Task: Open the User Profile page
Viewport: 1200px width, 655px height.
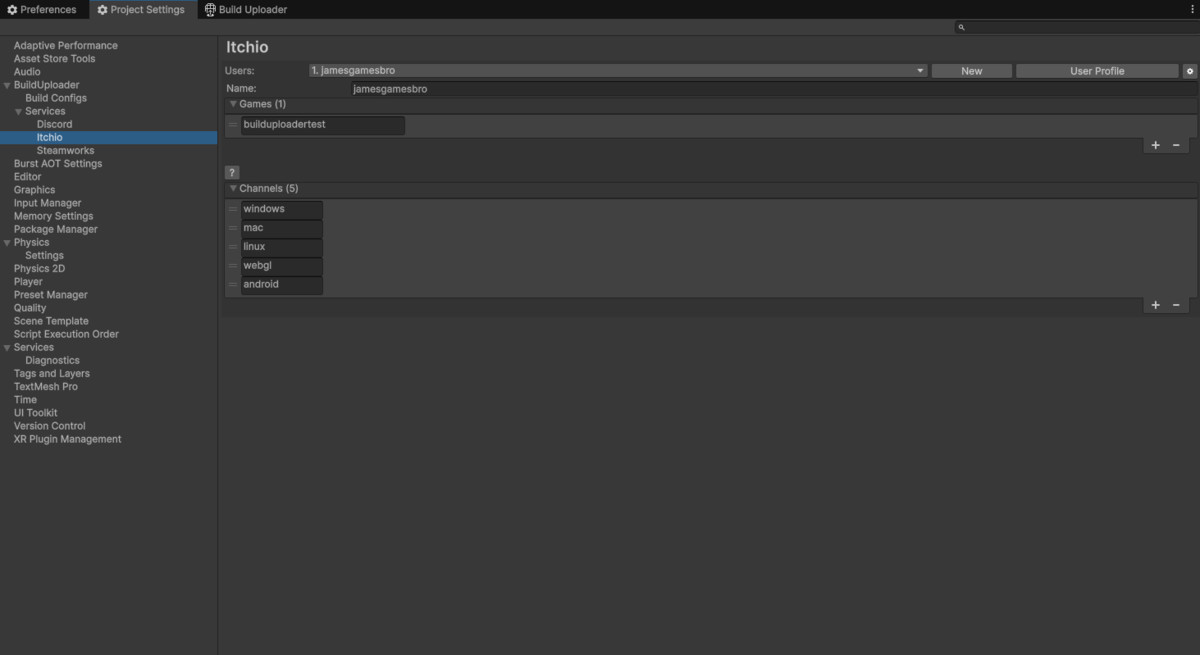Action: point(1097,70)
